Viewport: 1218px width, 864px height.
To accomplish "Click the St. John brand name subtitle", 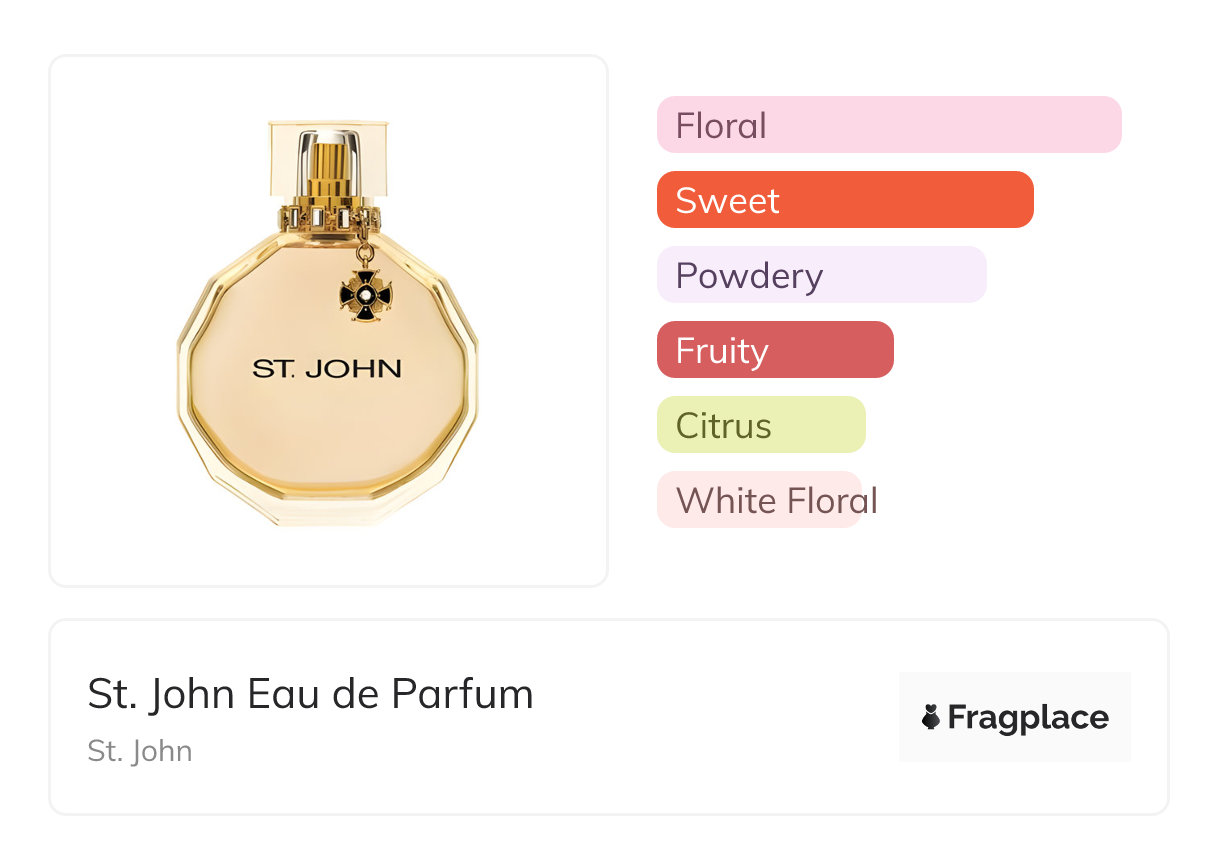I will [x=140, y=751].
